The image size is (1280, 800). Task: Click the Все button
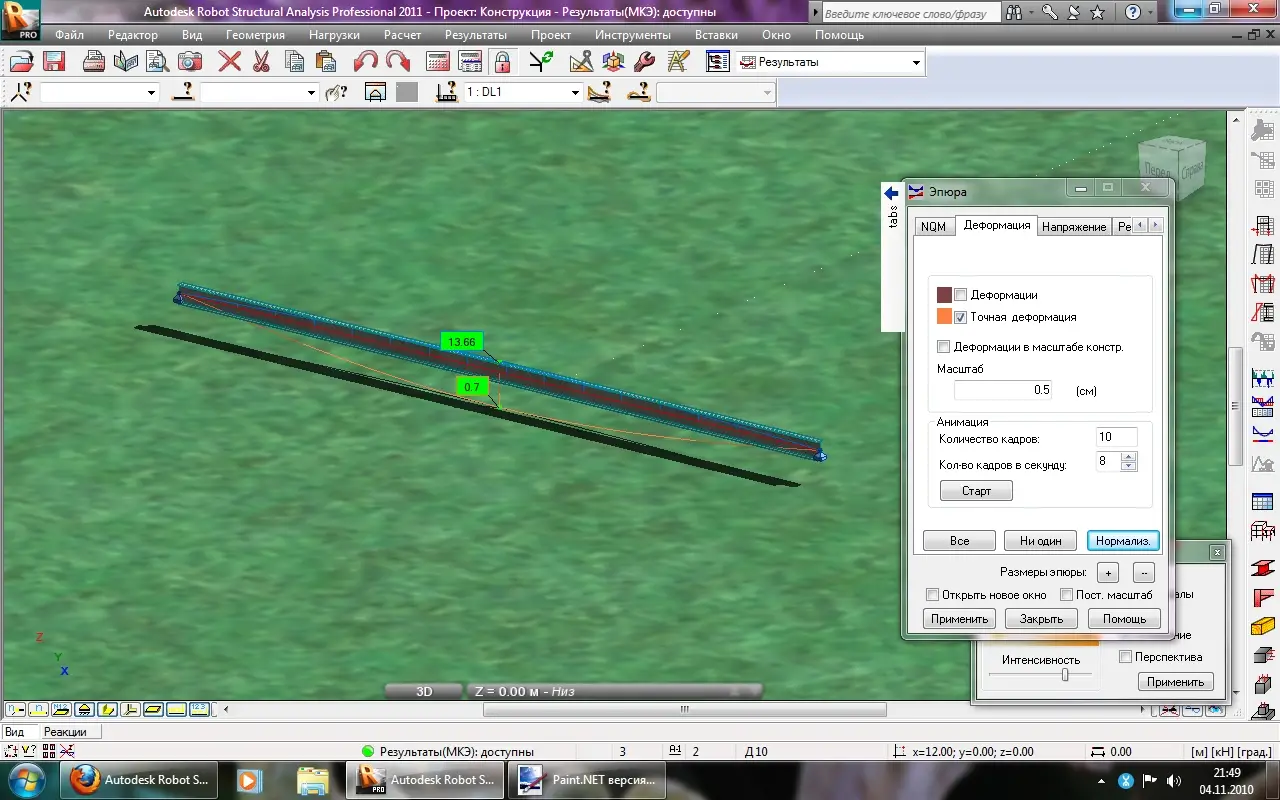pos(960,541)
